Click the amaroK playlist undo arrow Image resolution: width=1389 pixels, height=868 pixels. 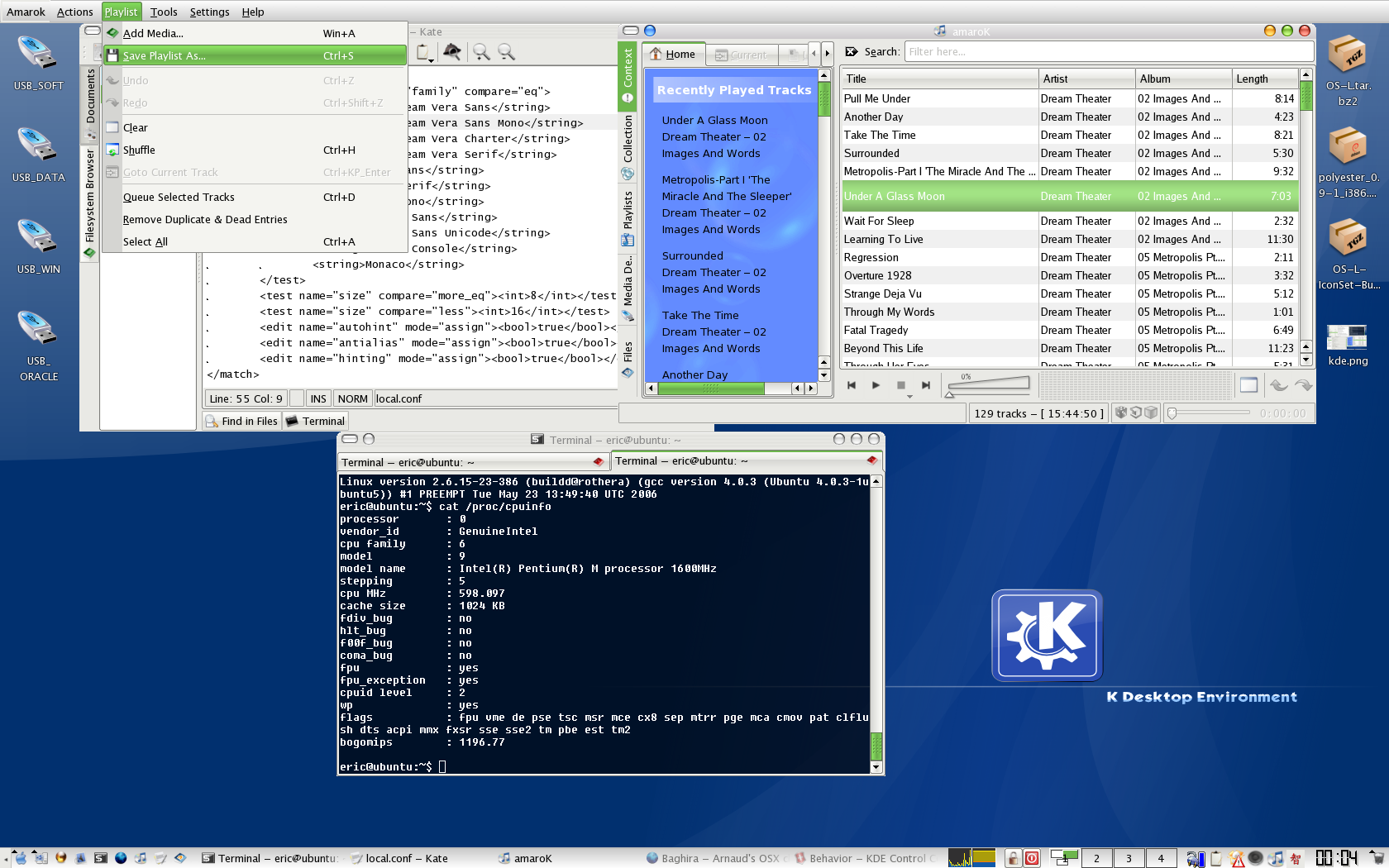click(1279, 385)
